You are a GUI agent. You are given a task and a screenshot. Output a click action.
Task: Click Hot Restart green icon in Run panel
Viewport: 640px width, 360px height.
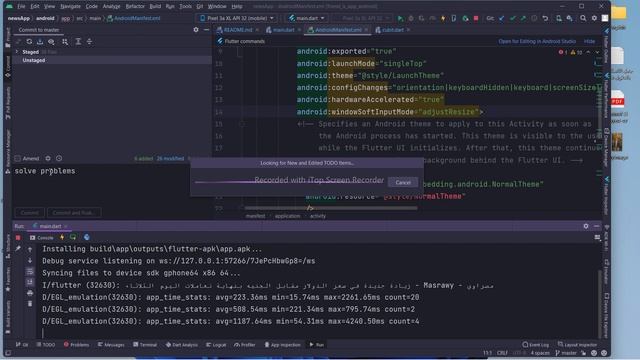pos(73,238)
